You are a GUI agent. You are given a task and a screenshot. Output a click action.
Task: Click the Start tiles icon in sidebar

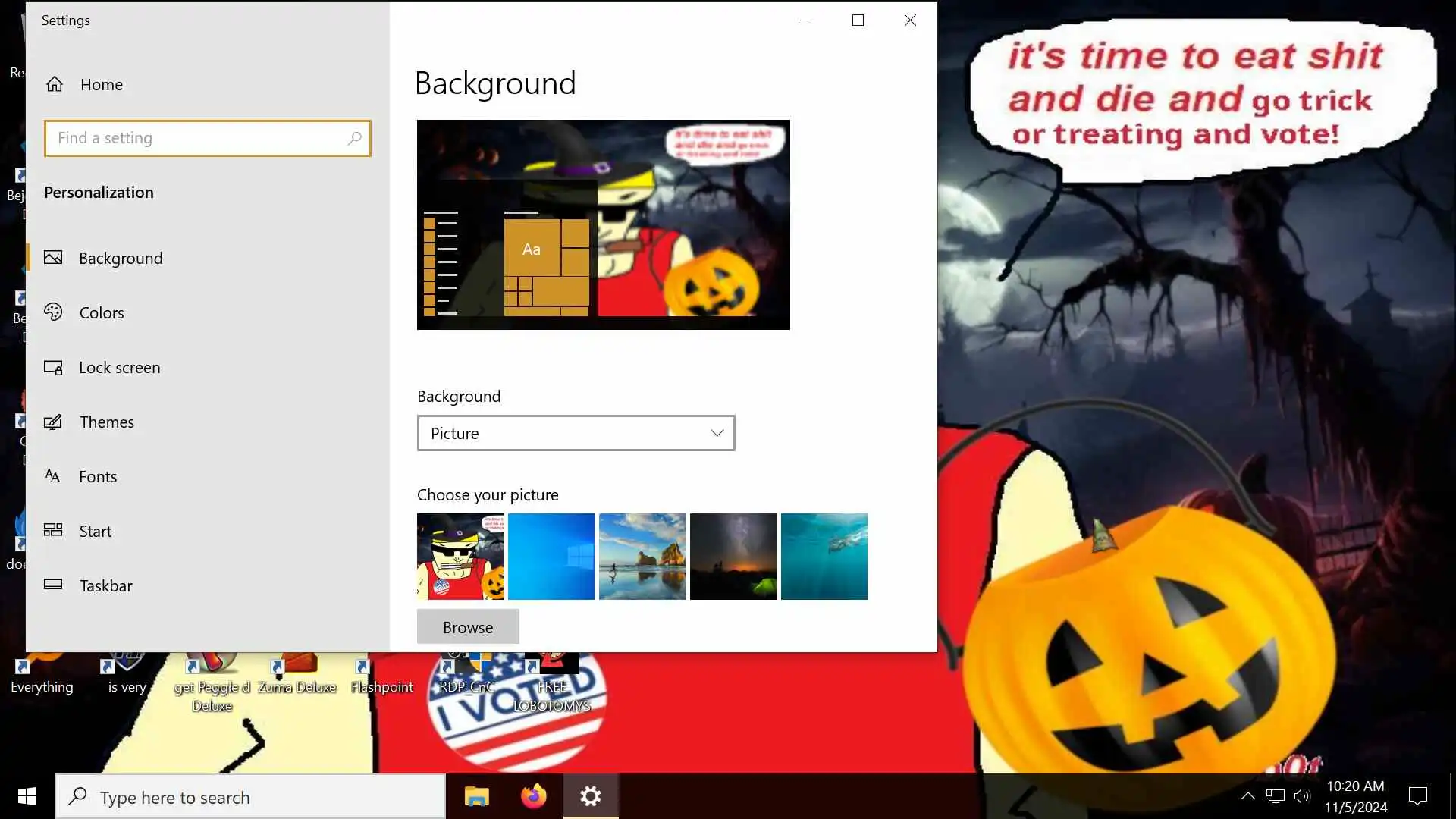pos(53,530)
